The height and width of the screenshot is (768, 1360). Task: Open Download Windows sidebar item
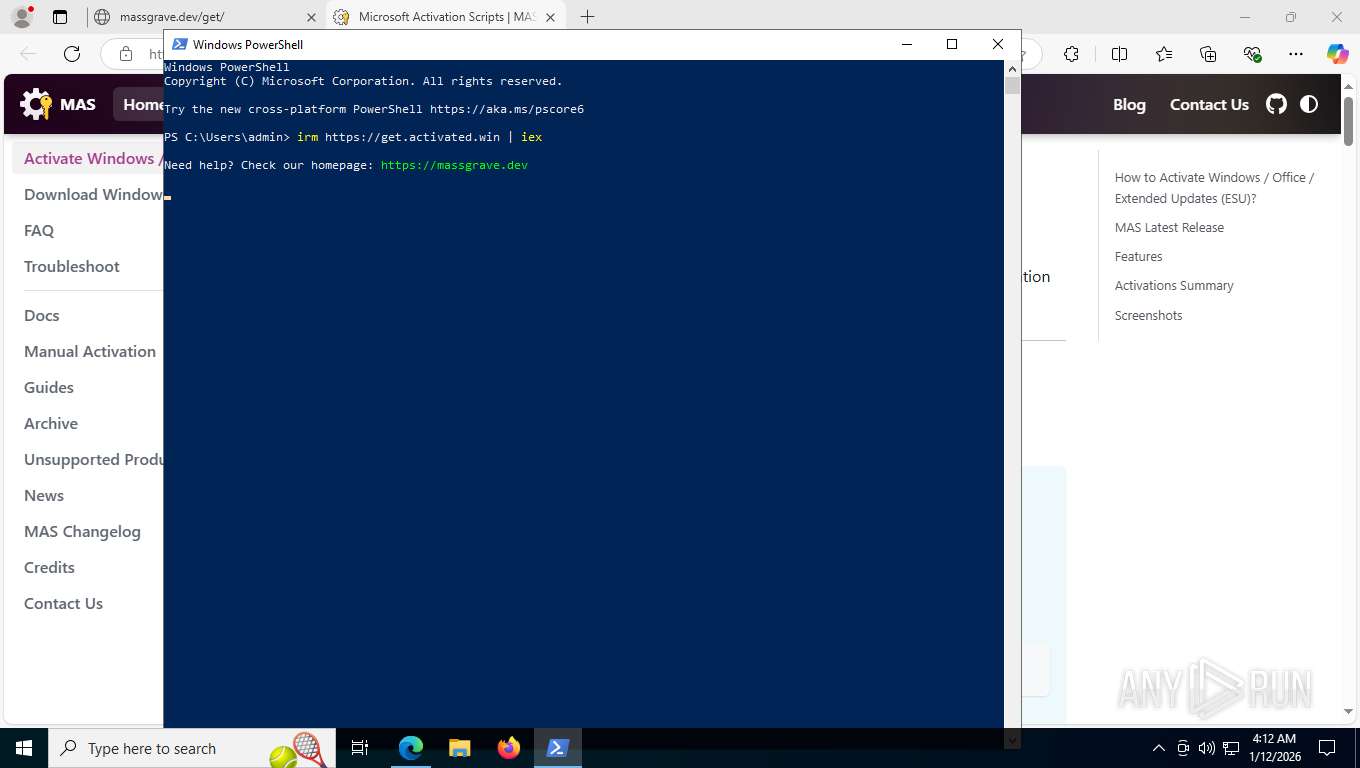(x=93, y=194)
